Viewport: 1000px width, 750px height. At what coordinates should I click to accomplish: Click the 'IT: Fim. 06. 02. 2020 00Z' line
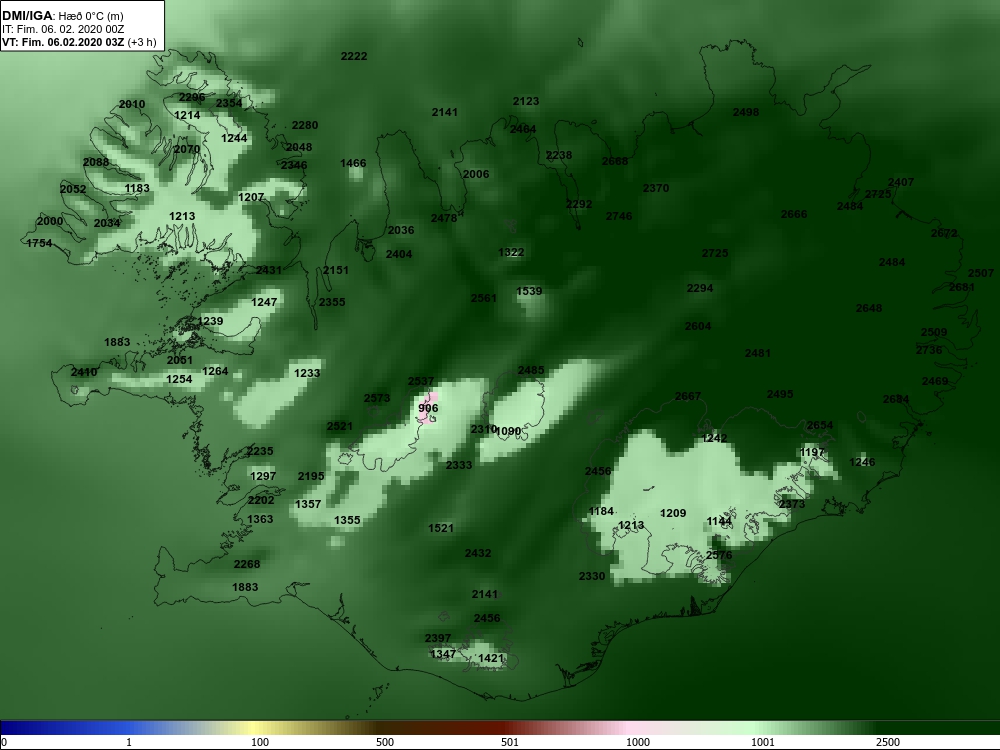click(x=62, y=29)
